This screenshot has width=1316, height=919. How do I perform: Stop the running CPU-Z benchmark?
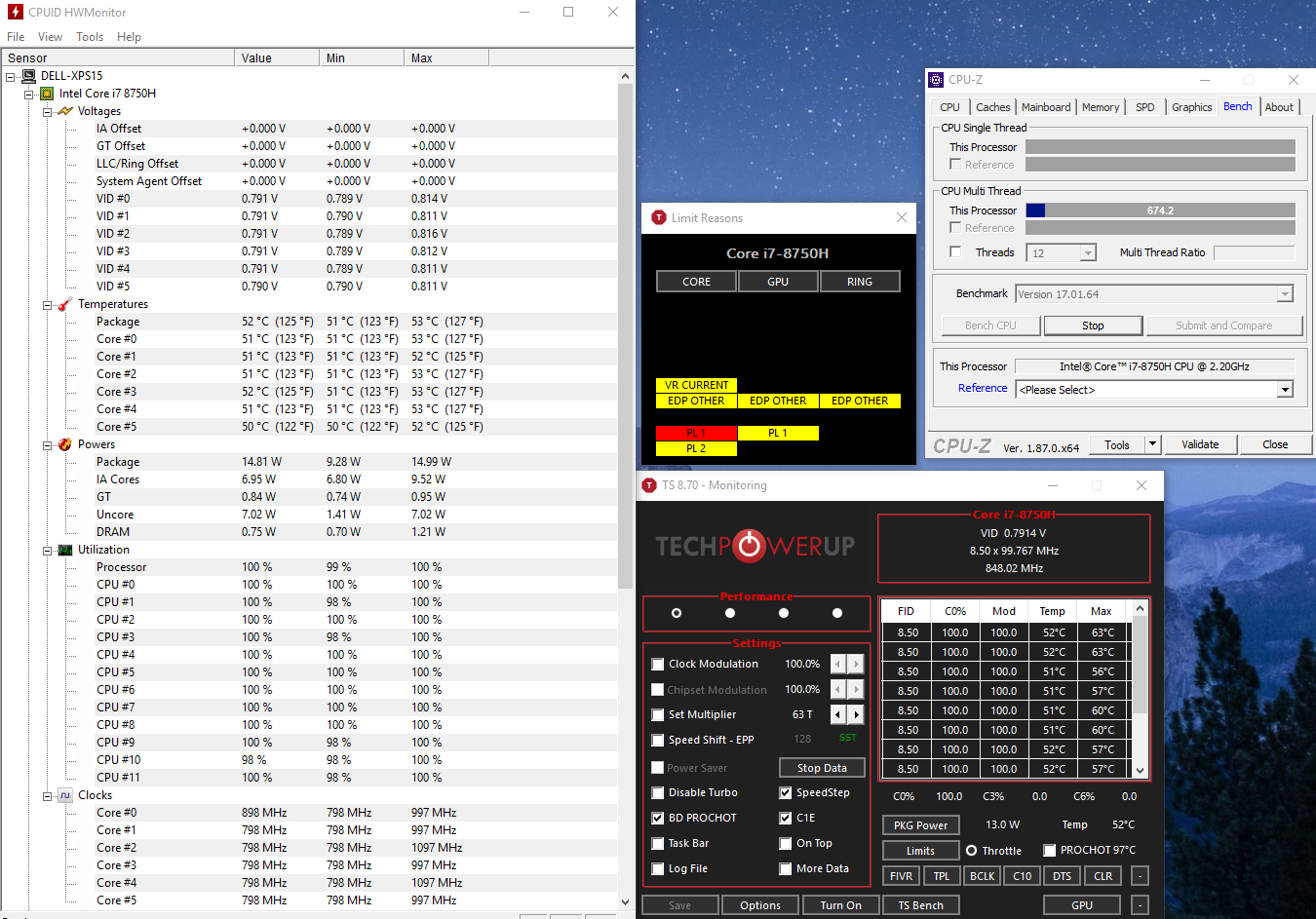(1093, 325)
